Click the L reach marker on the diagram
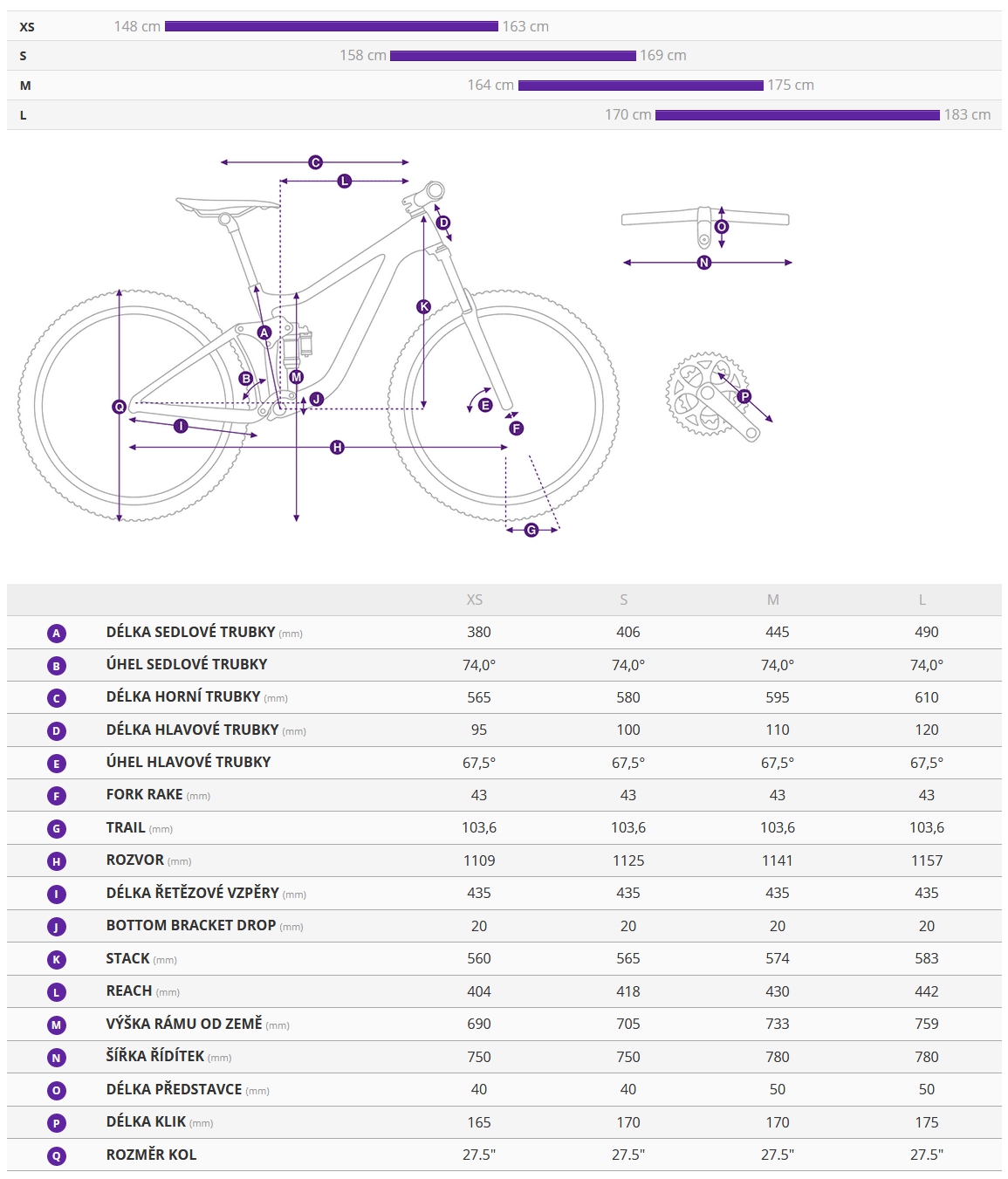The height and width of the screenshot is (1179, 1008). 344,181
